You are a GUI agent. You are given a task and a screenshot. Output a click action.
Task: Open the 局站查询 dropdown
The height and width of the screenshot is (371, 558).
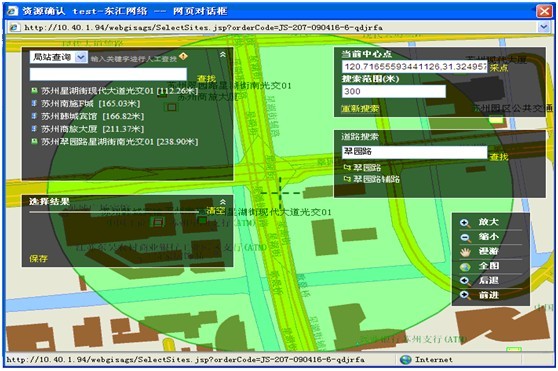81,57
